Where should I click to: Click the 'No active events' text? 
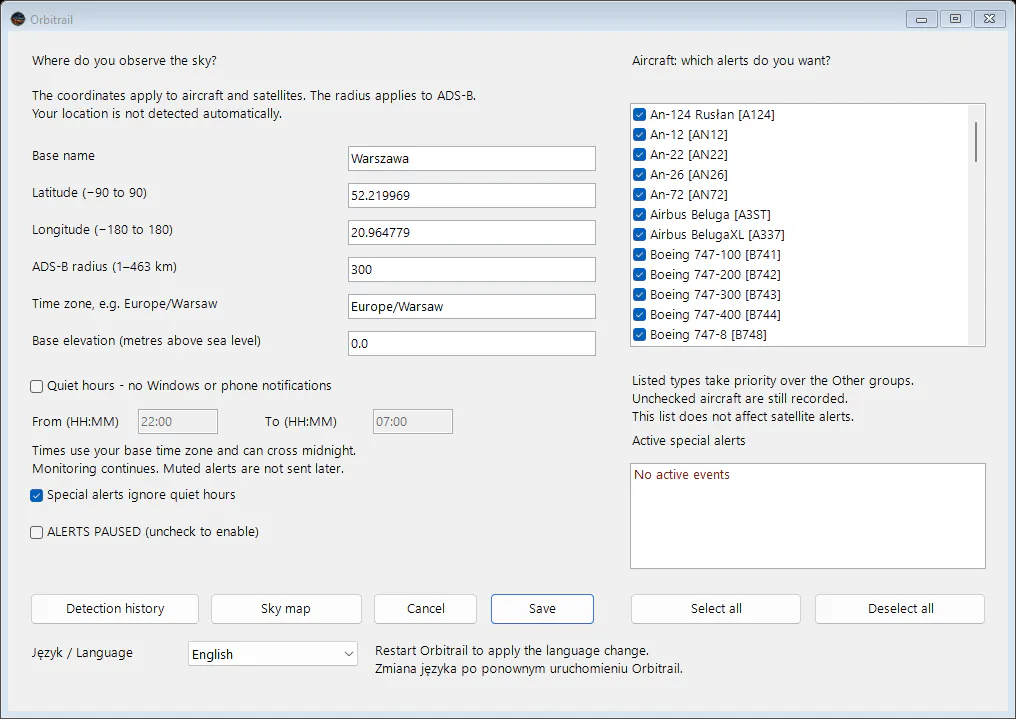(x=682, y=475)
